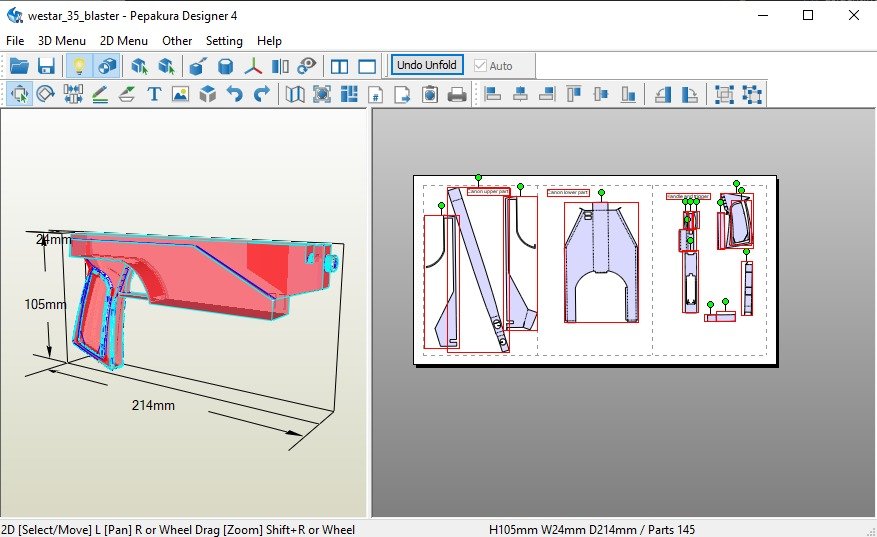Click the 'Canon lower part' label box

coord(568,192)
